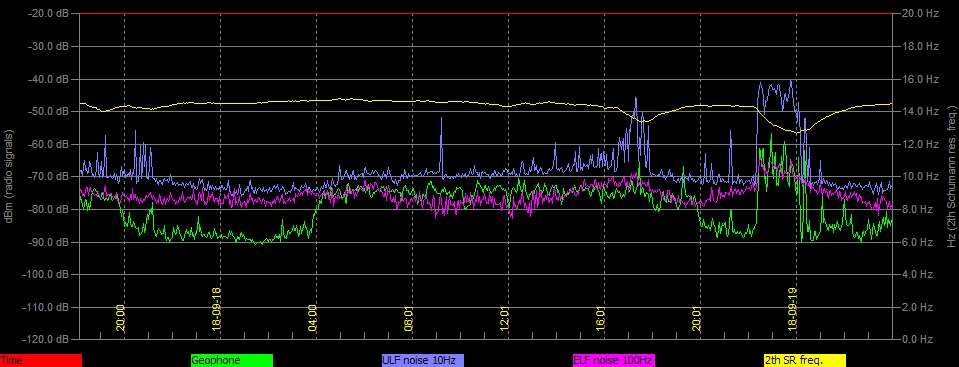
Task: Click the 16.0 Hz right axis value
Action: [x=919, y=79]
